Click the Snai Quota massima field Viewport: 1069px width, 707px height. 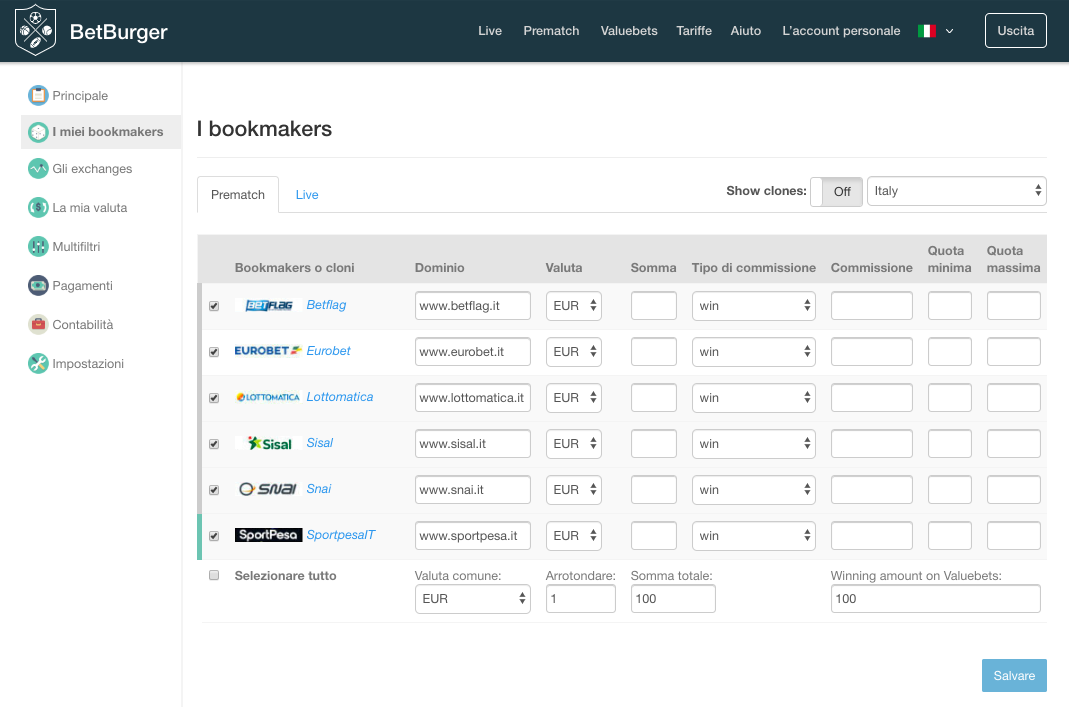[1013, 490]
